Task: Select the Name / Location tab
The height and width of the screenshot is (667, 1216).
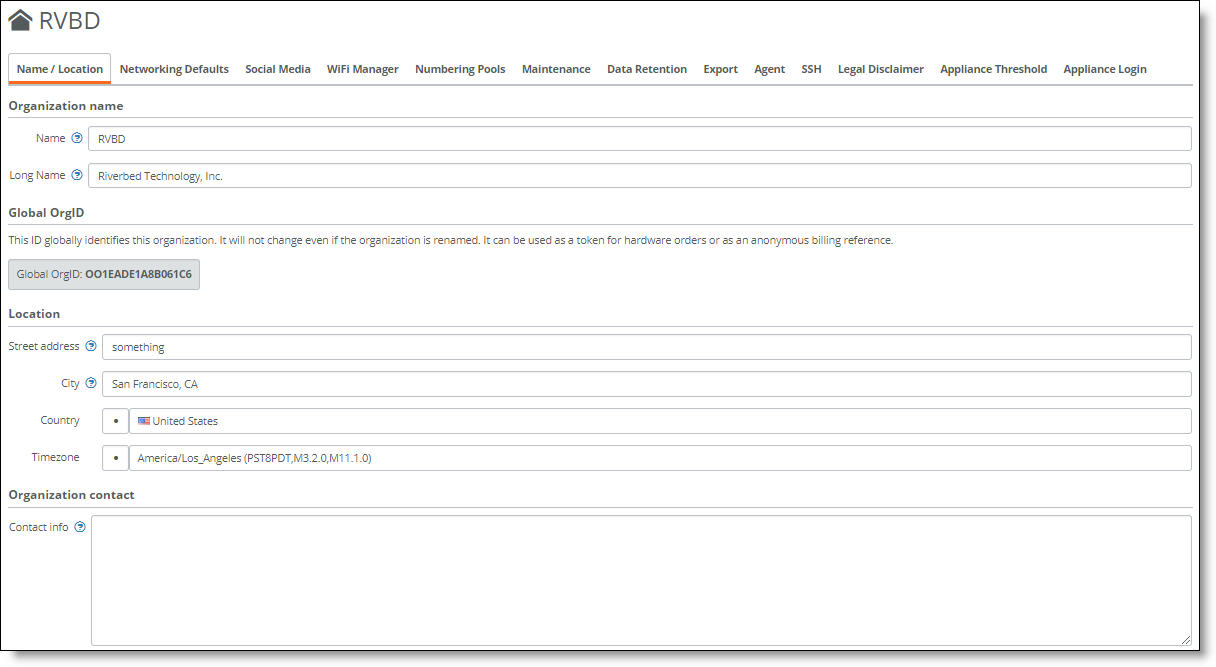Action: [60, 69]
